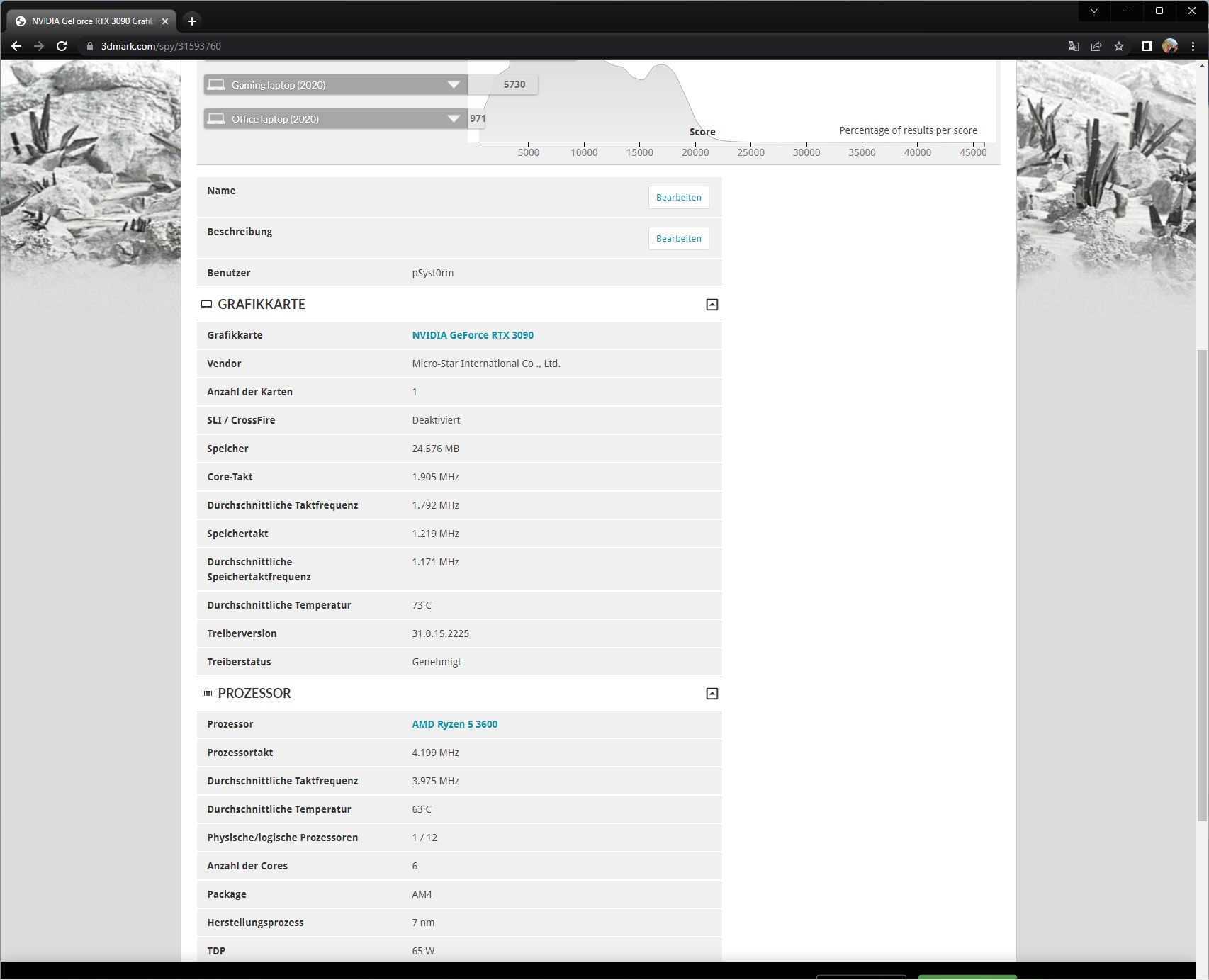Image resolution: width=1209 pixels, height=980 pixels.
Task: Open the tab search chevron
Action: [x=1094, y=11]
